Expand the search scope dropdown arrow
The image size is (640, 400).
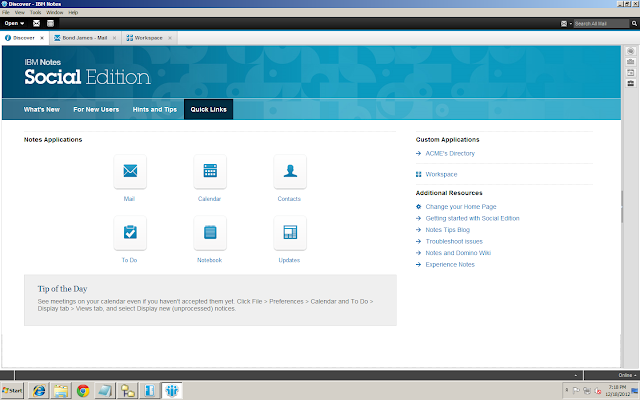pyautogui.click(x=571, y=24)
